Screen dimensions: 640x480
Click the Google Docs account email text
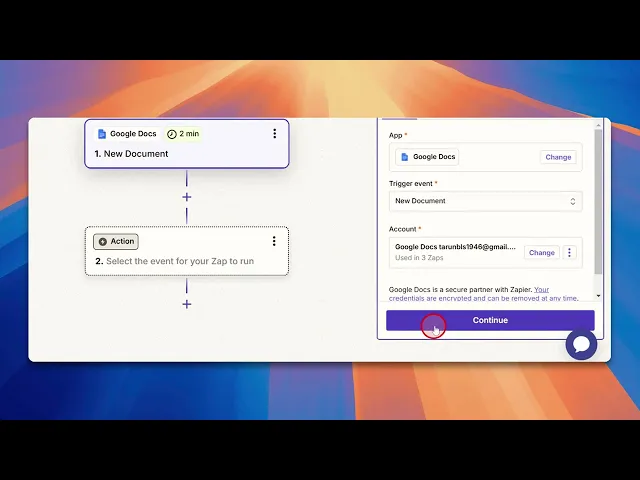click(456, 247)
